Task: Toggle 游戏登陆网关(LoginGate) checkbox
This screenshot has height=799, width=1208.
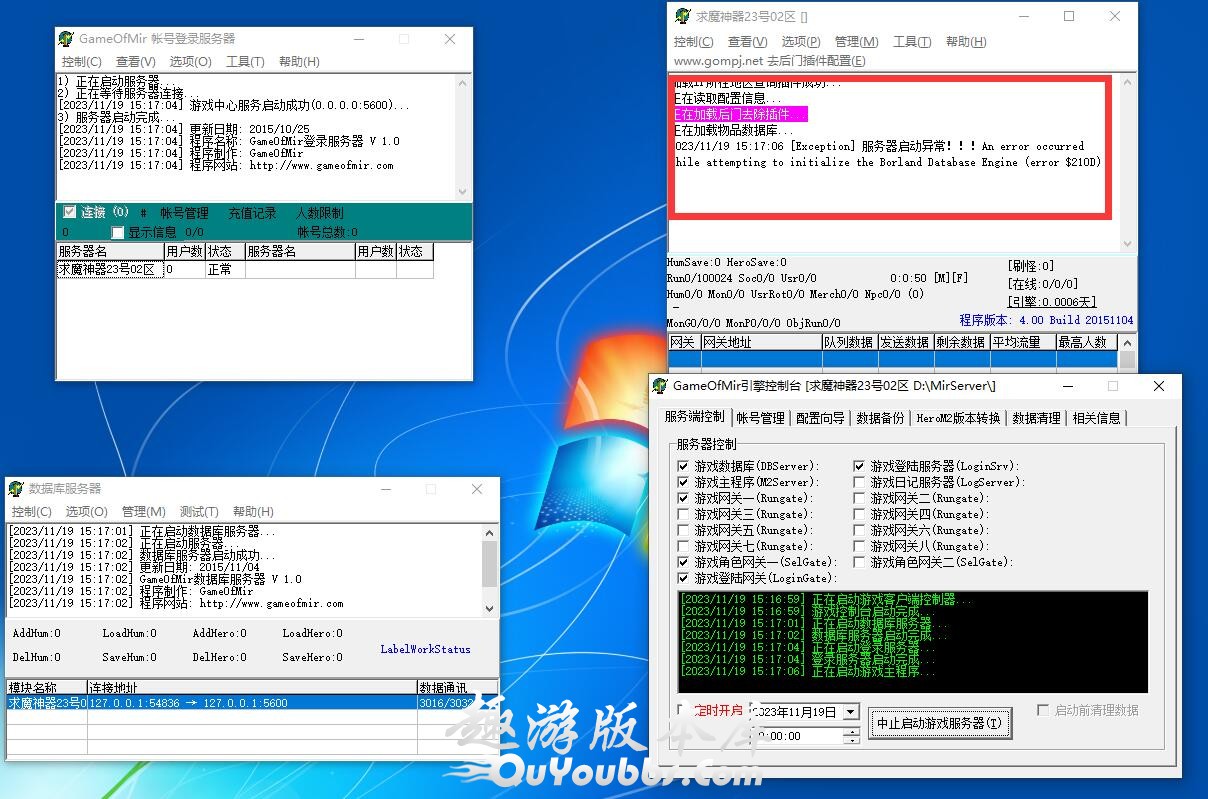Action: (x=684, y=578)
